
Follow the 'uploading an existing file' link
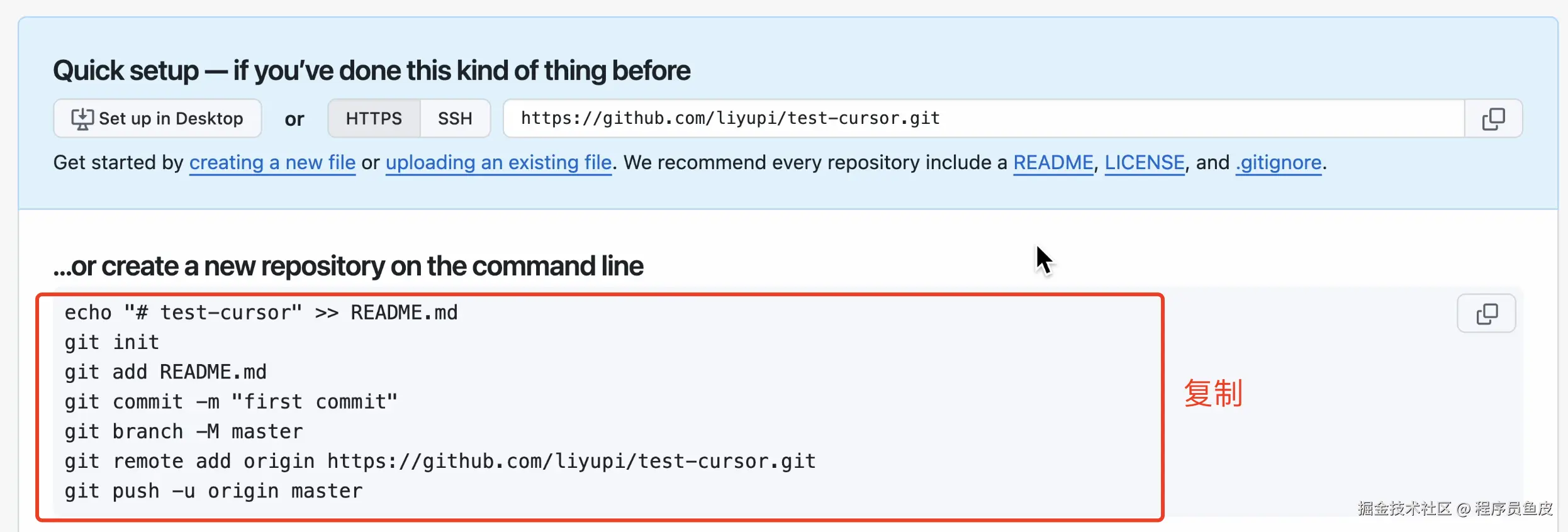tap(498, 163)
